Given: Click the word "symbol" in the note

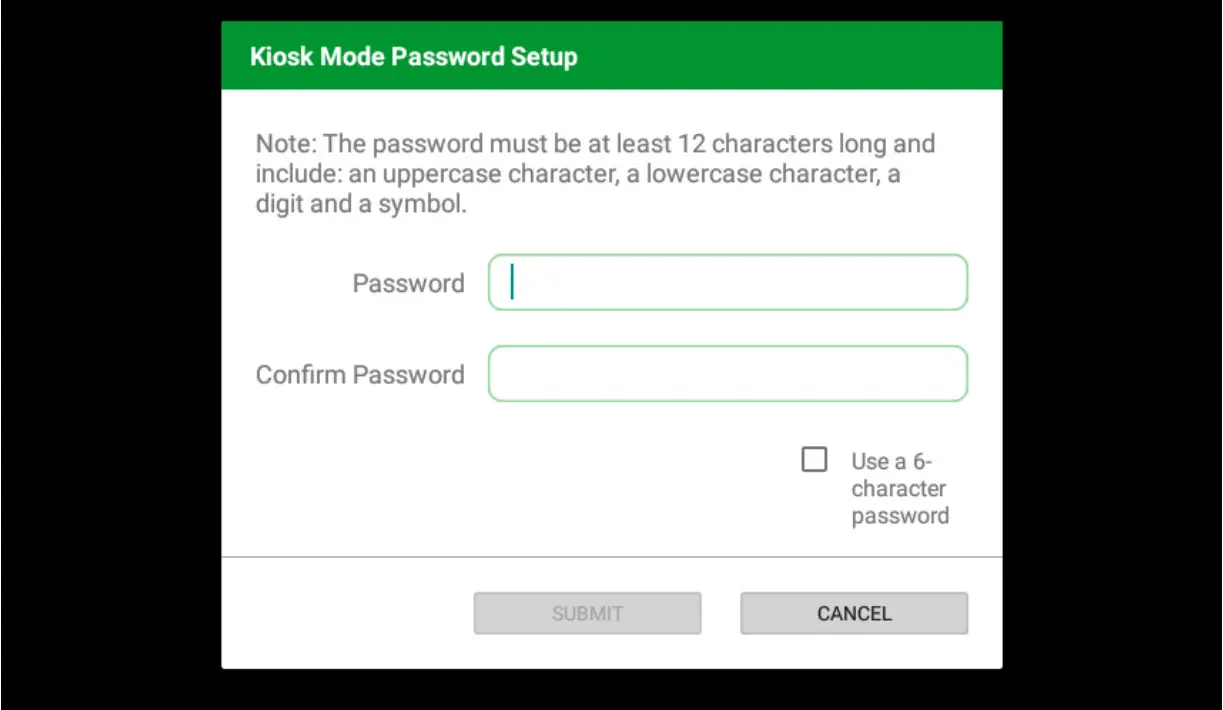Looking at the screenshot, I should (424, 206).
